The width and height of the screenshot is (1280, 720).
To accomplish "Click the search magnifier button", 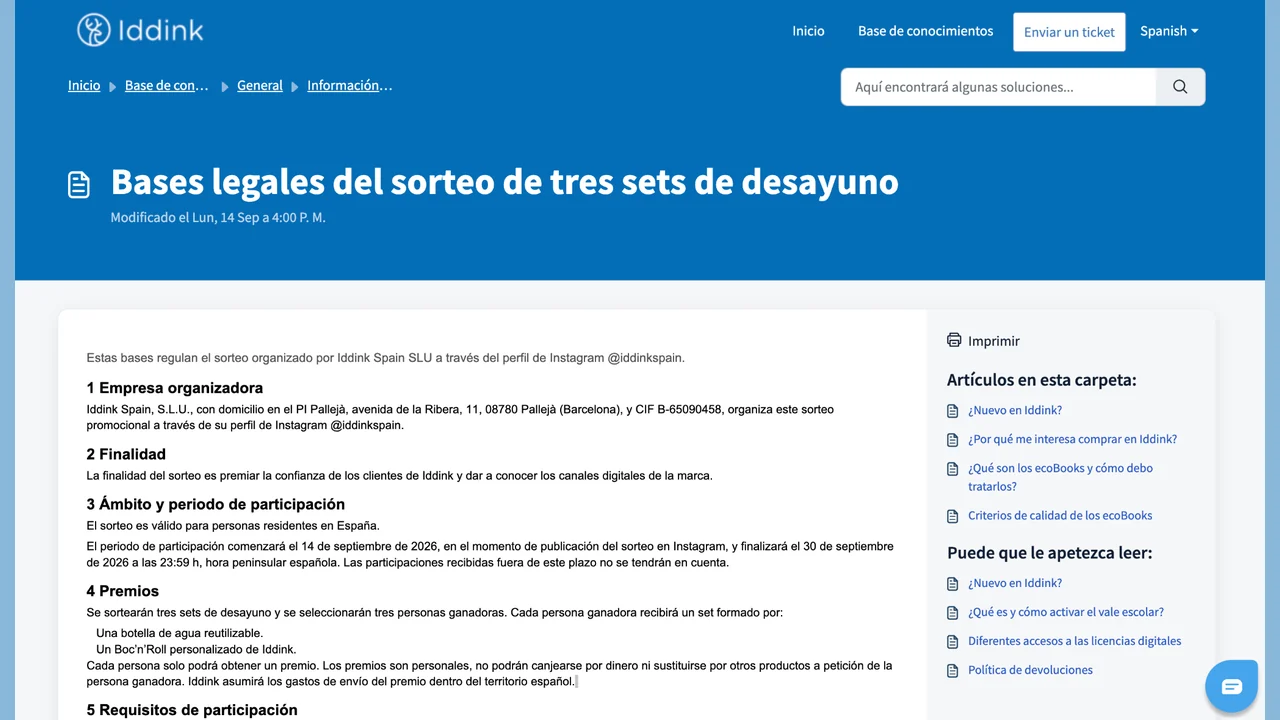I will tap(1180, 87).
